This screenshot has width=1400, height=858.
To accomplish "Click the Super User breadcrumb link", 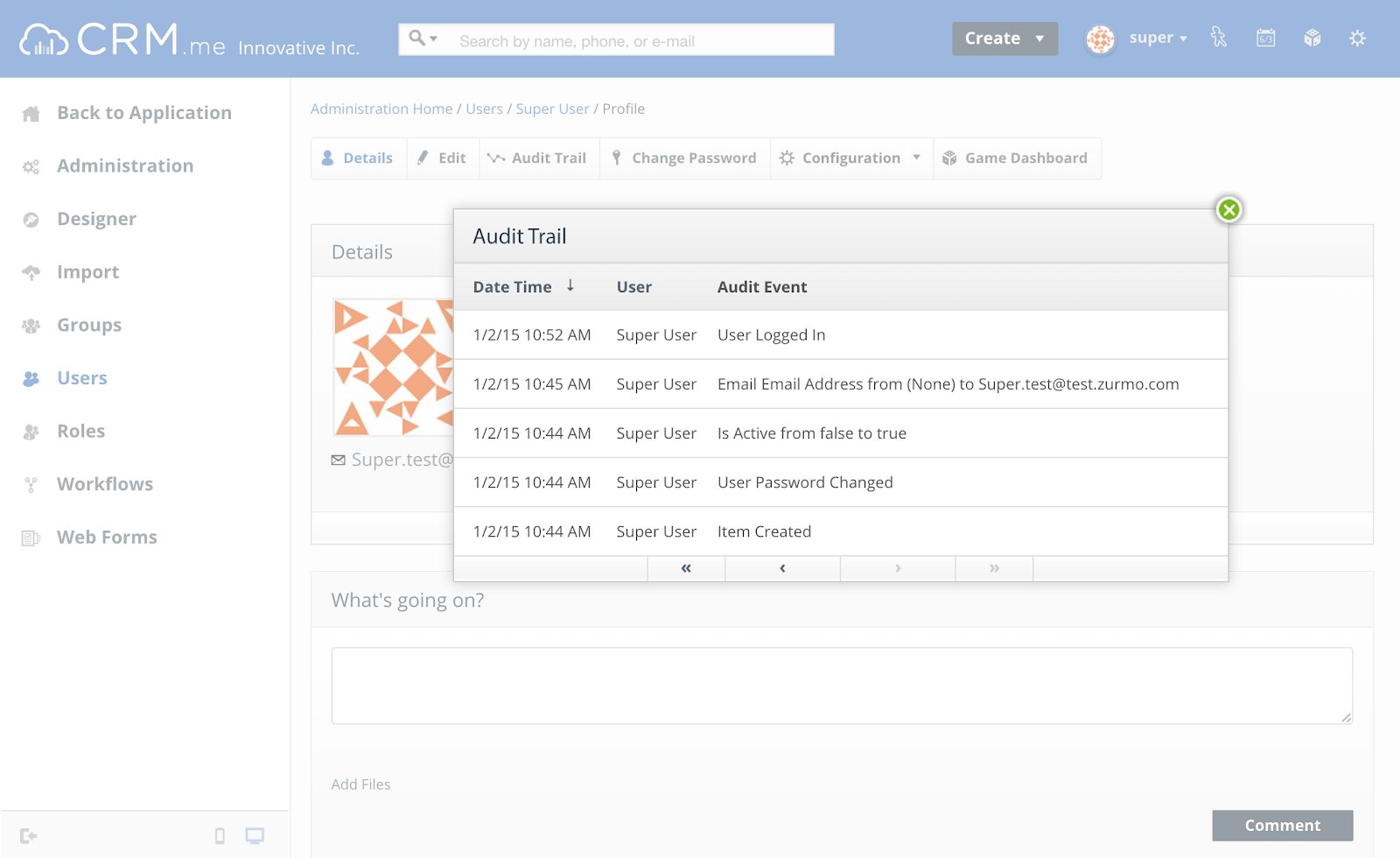I will point(552,109).
